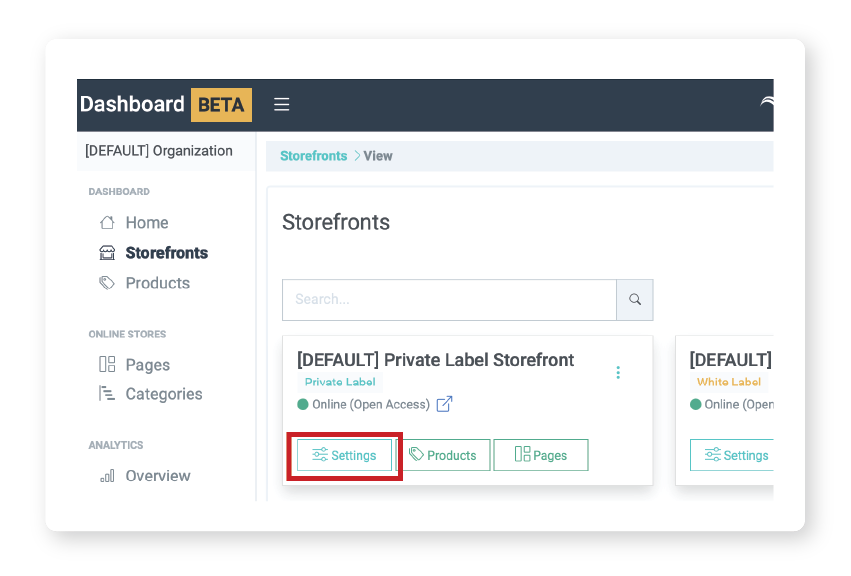
Task: Open Categories in the sidebar menu
Action: [164, 394]
